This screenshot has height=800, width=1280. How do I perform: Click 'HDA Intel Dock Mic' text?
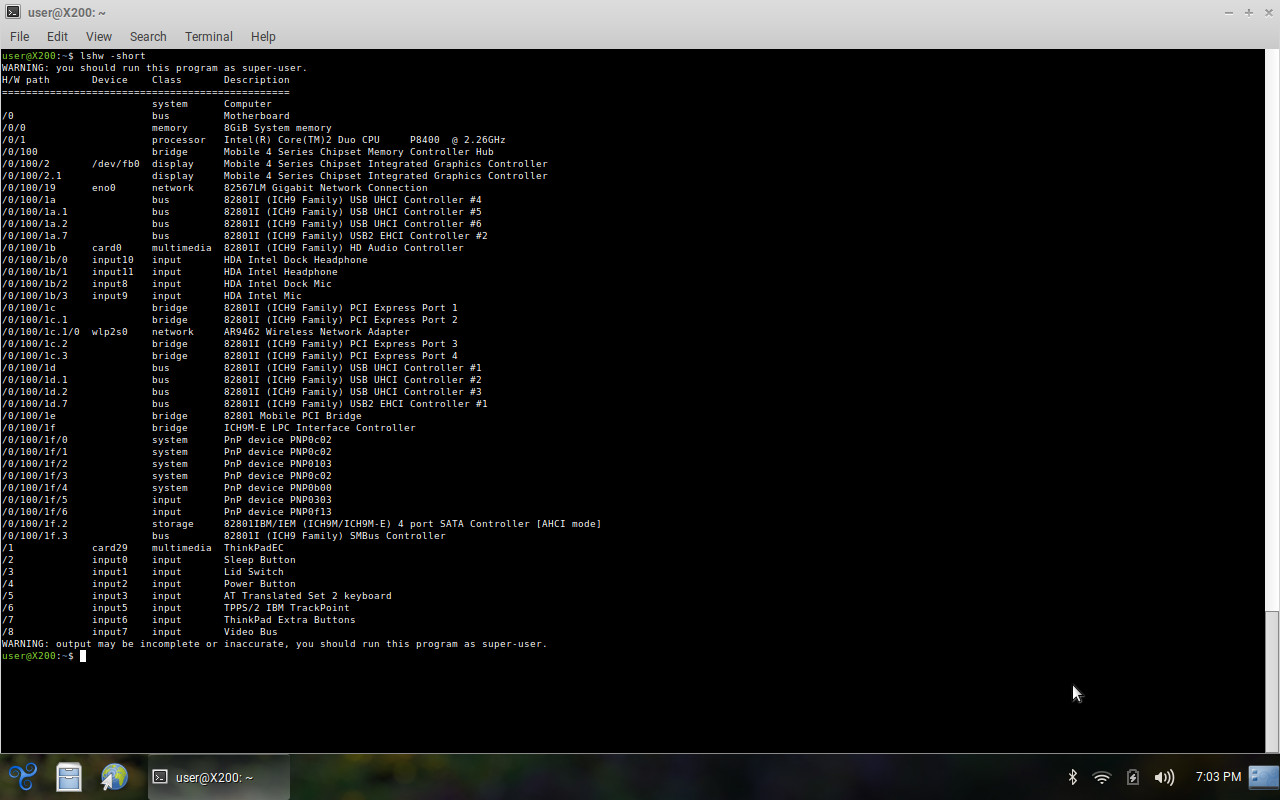pyautogui.click(x=278, y=284)
